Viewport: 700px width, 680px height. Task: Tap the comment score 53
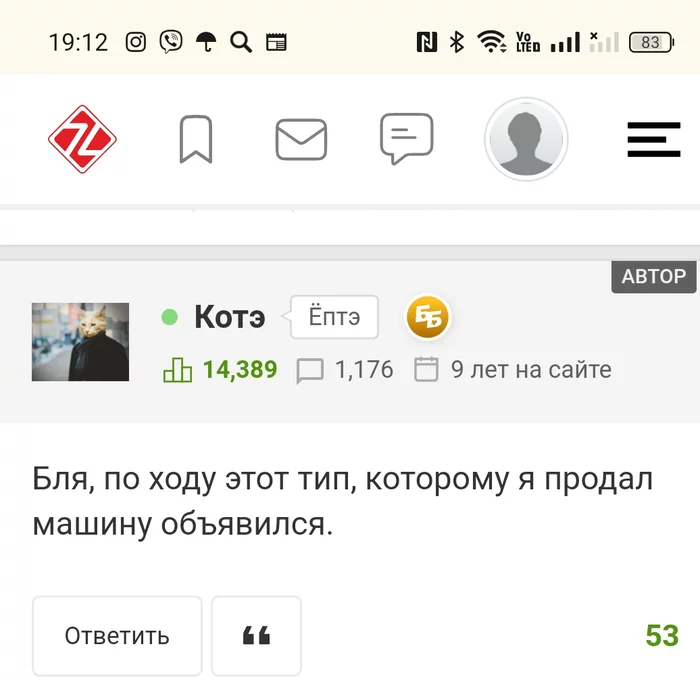coord(662,635)
